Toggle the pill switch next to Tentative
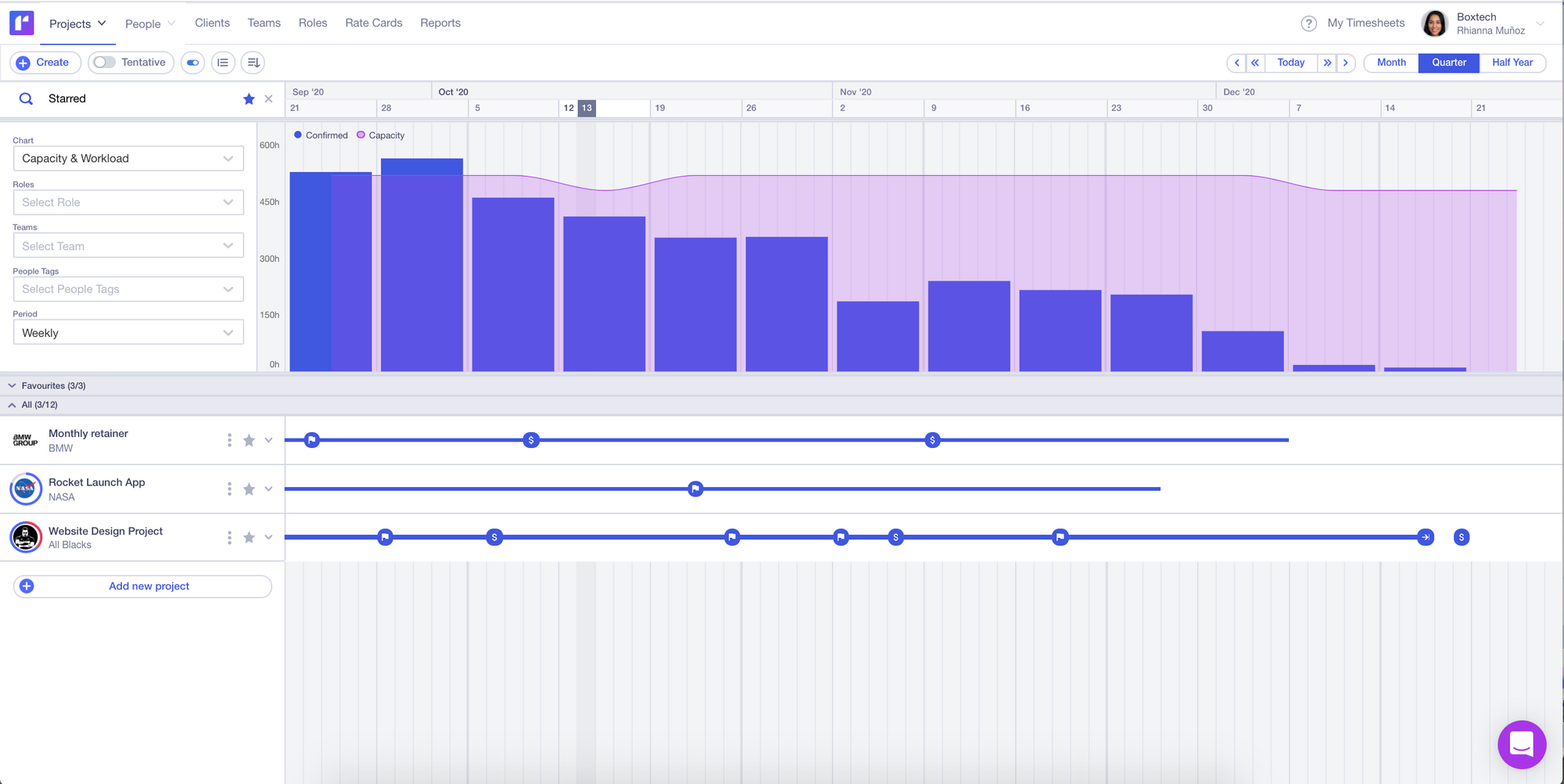1564x784 pixels. pos(192,63)
